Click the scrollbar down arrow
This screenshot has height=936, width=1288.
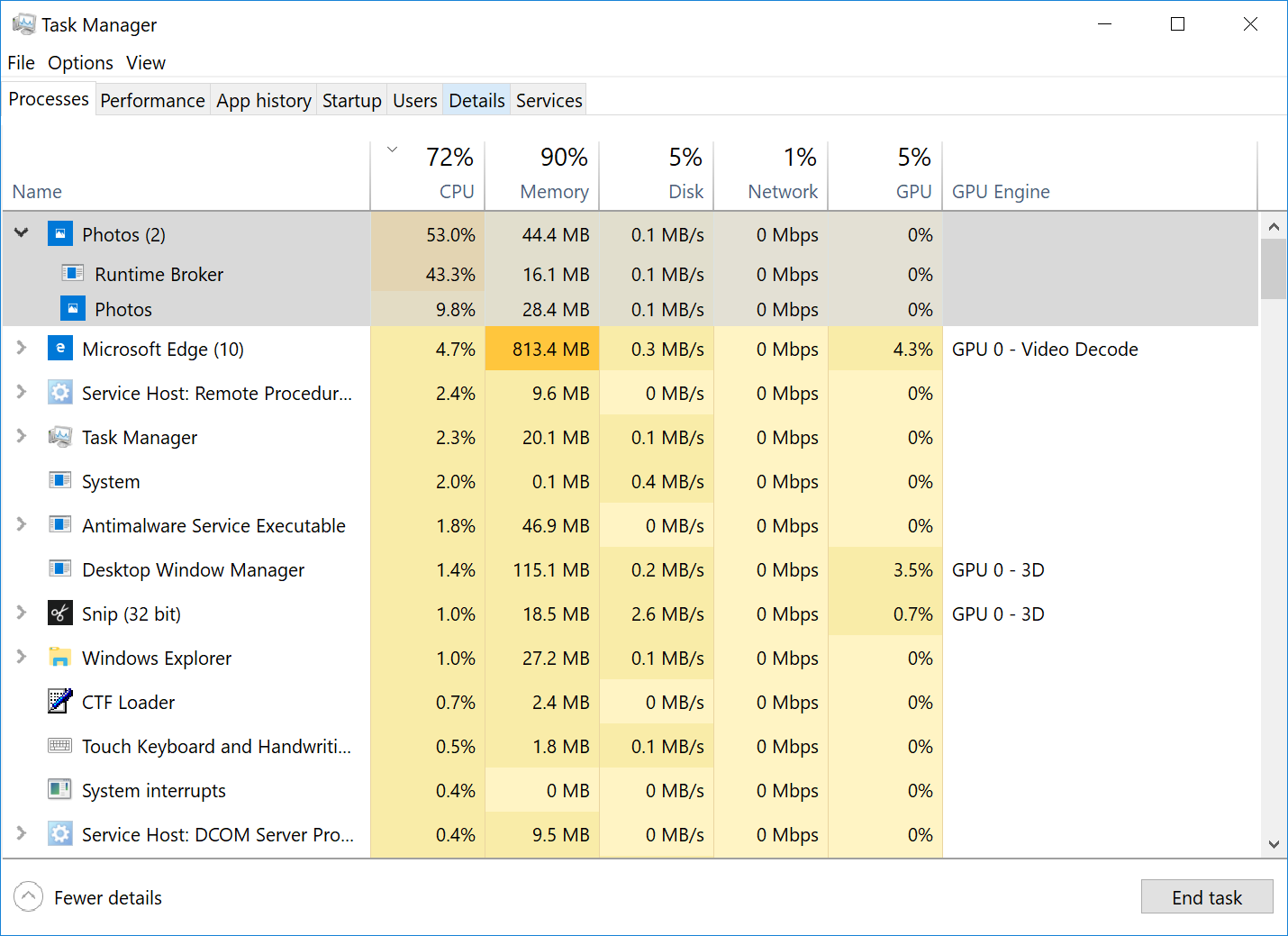point(1274,844)
